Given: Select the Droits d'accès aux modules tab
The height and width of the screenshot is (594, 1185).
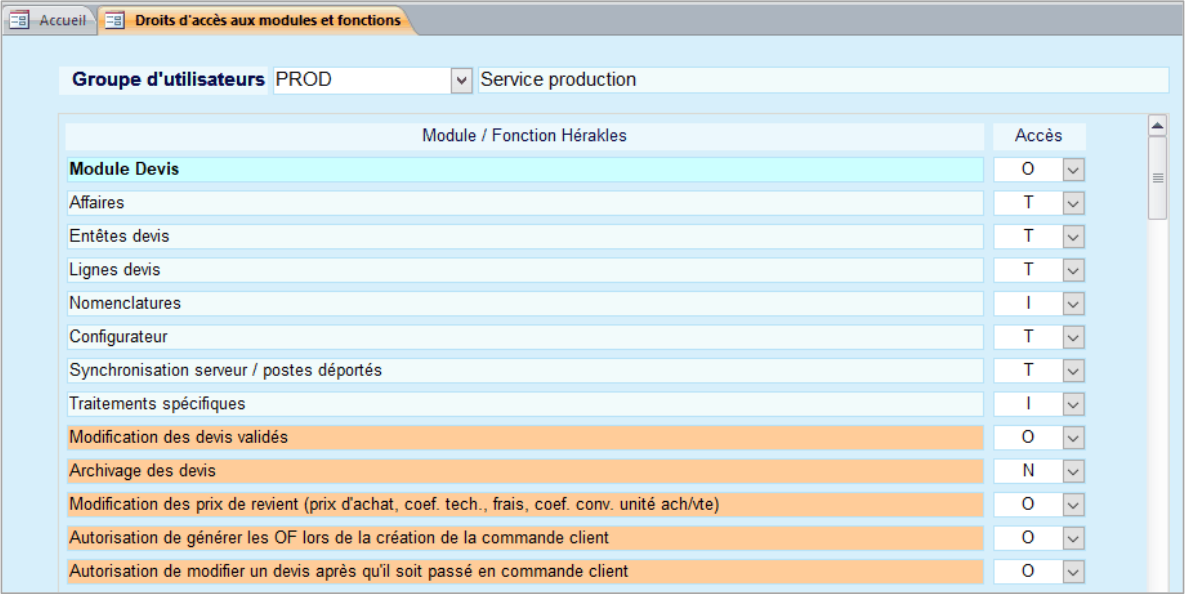Looking at the screenshot, I should 267,21.
